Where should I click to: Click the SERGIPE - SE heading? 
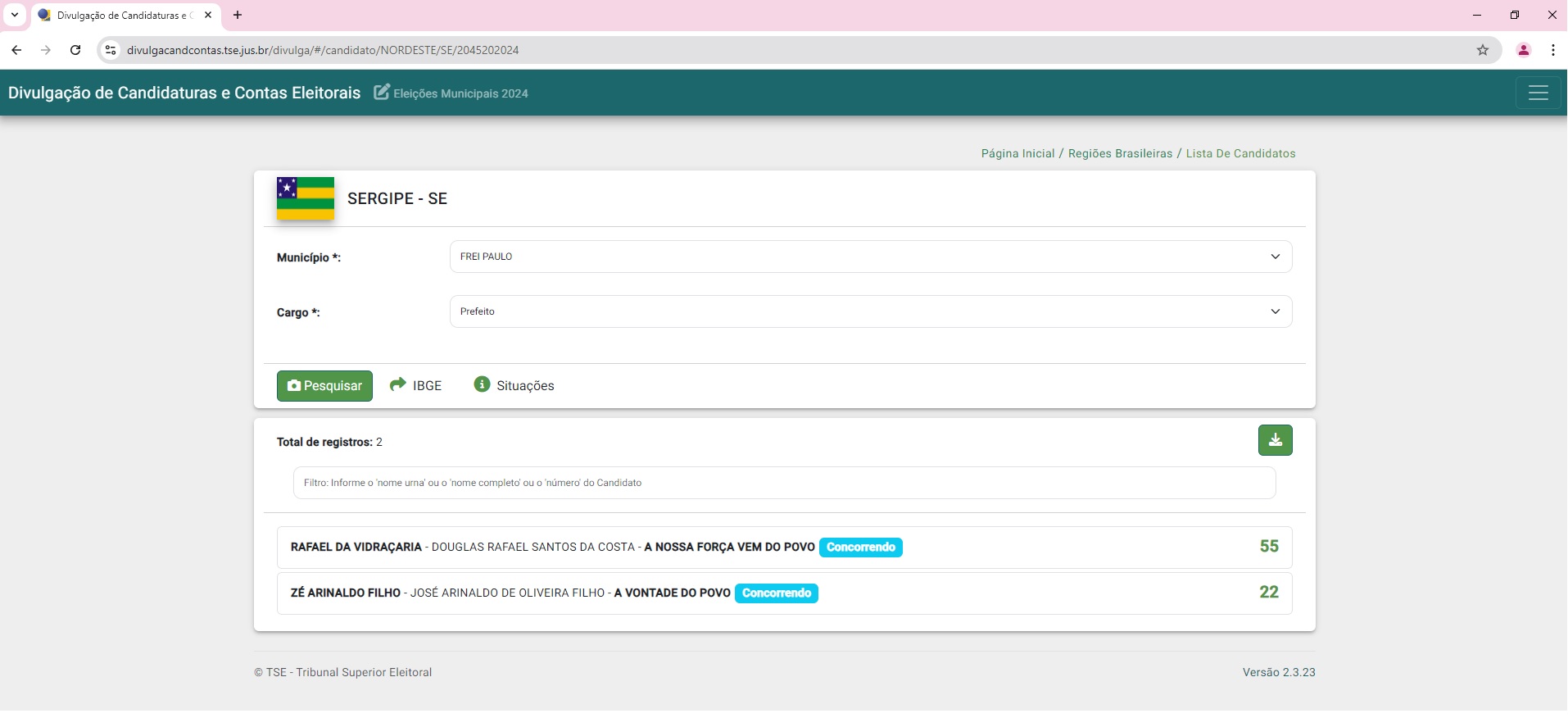coord(397,198)
